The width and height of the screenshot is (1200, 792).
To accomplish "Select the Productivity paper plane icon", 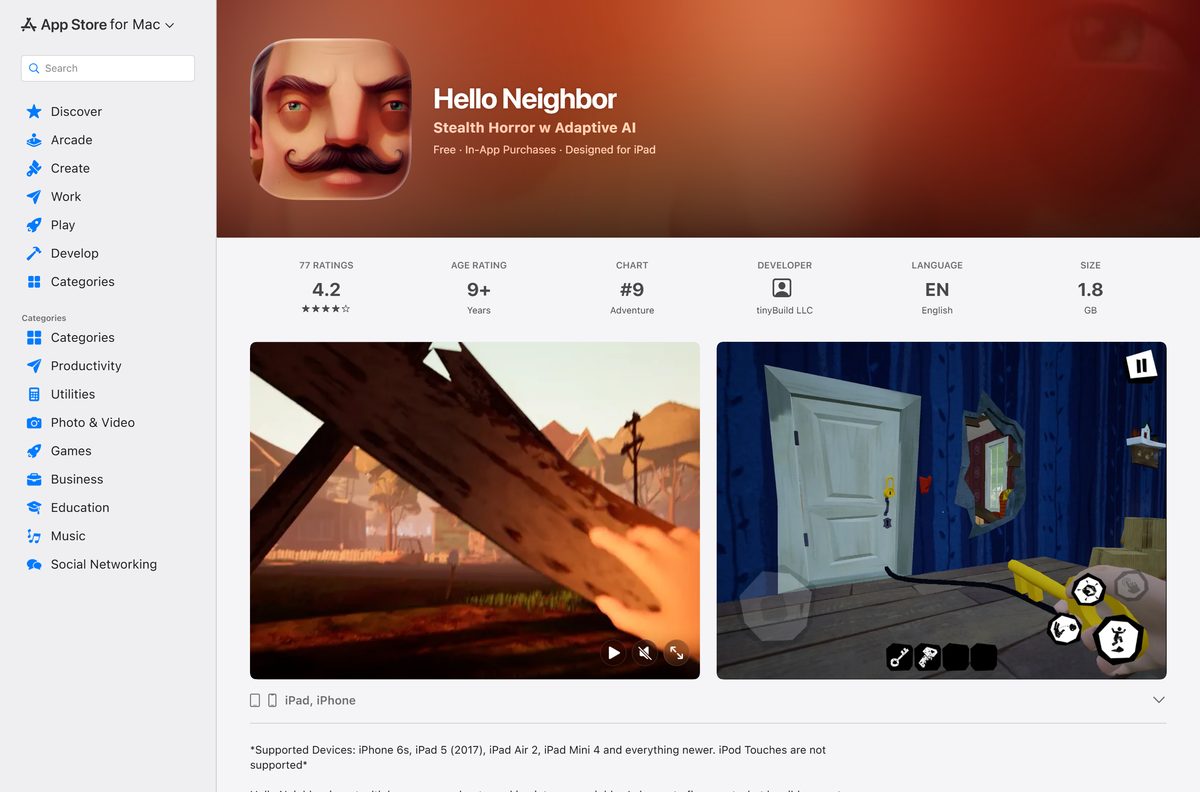I will [34, 366].
